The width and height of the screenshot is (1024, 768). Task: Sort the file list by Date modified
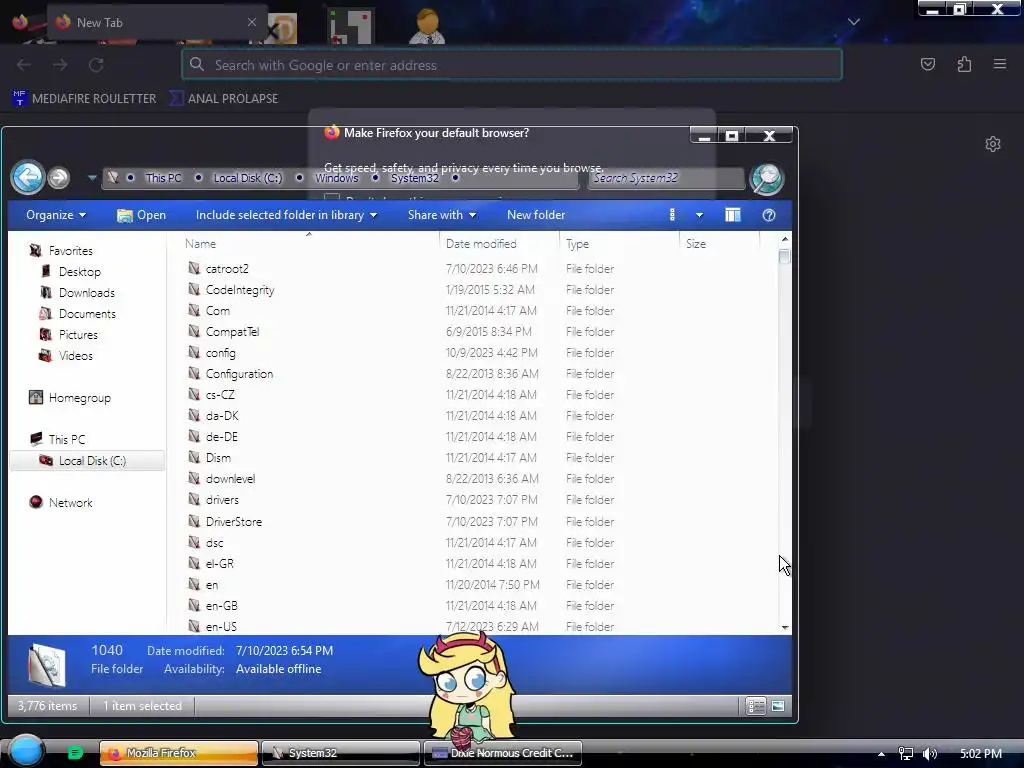(x=481, y=244)
